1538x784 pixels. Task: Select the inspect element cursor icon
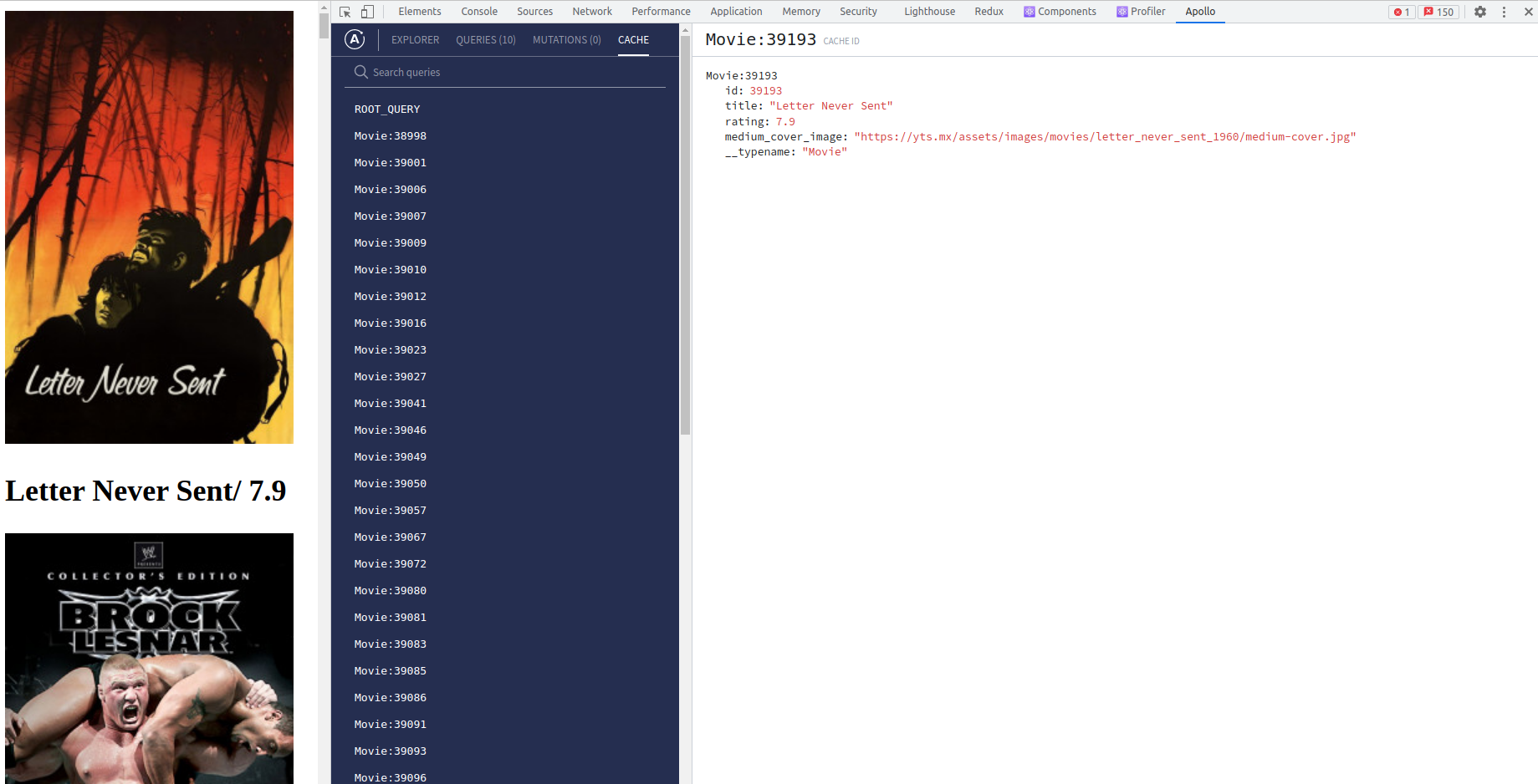(344, 12)
